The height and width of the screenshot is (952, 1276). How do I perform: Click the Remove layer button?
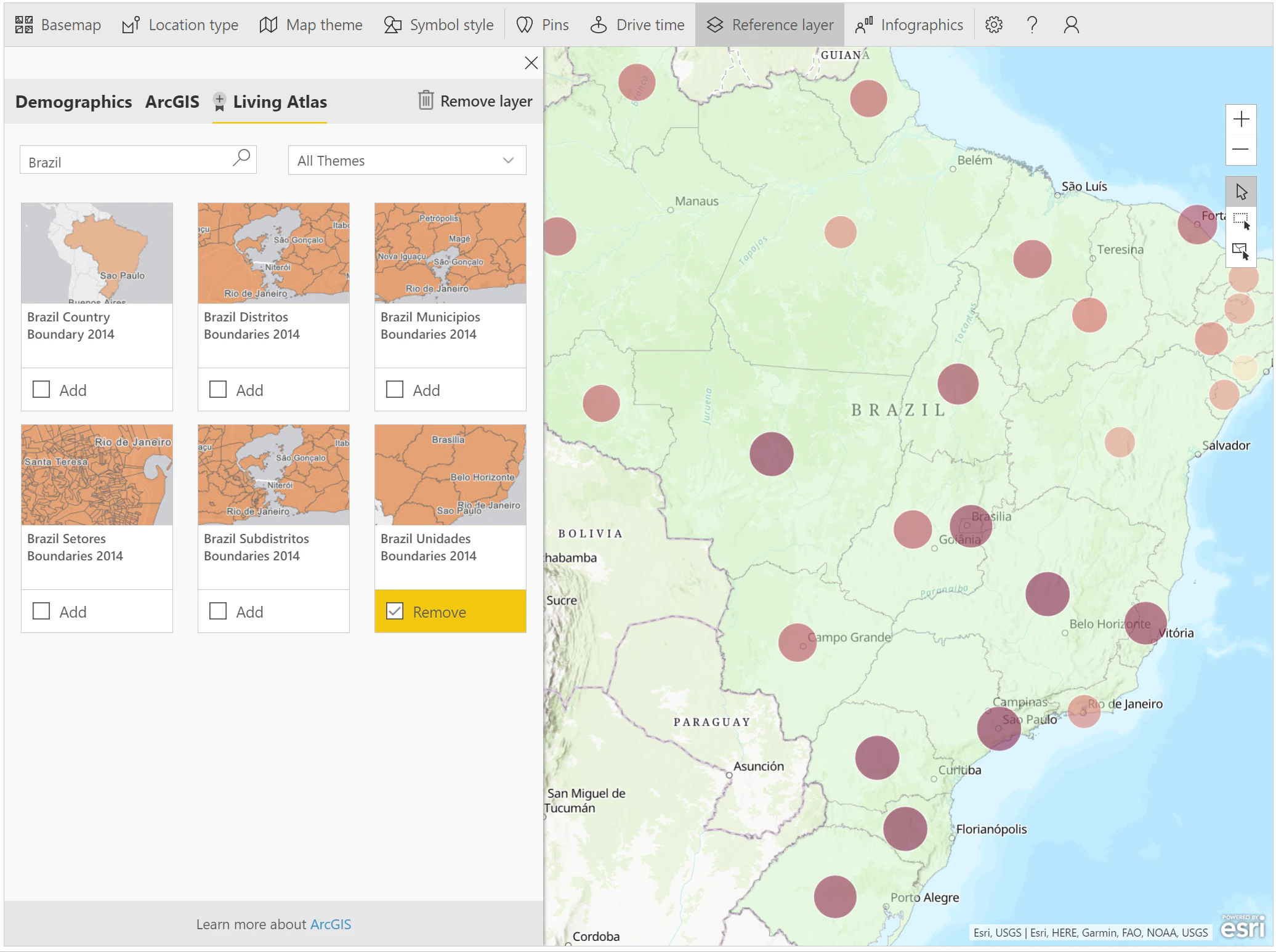click(x=475, y=100)
